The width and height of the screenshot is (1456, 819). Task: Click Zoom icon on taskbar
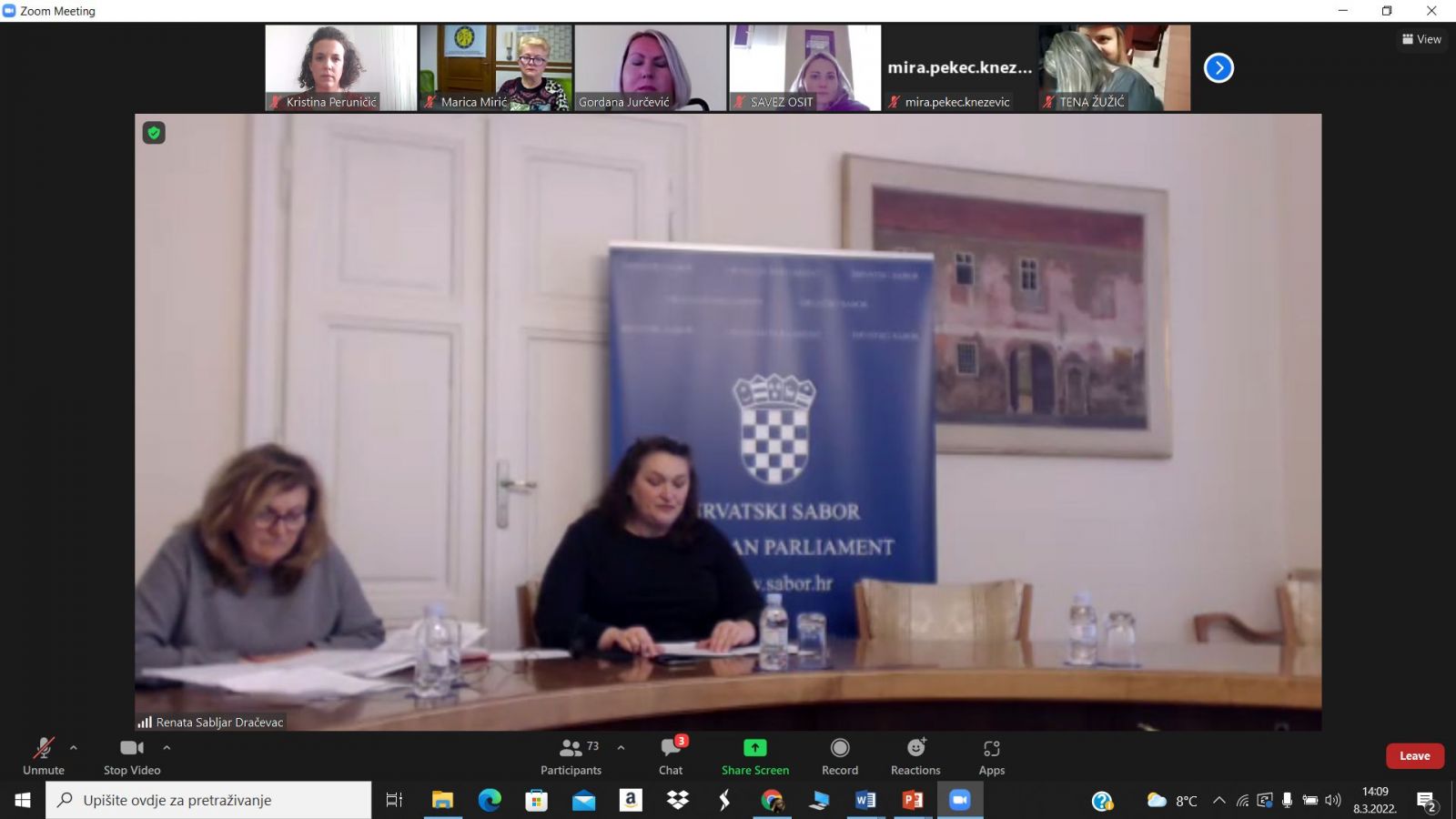960,800
